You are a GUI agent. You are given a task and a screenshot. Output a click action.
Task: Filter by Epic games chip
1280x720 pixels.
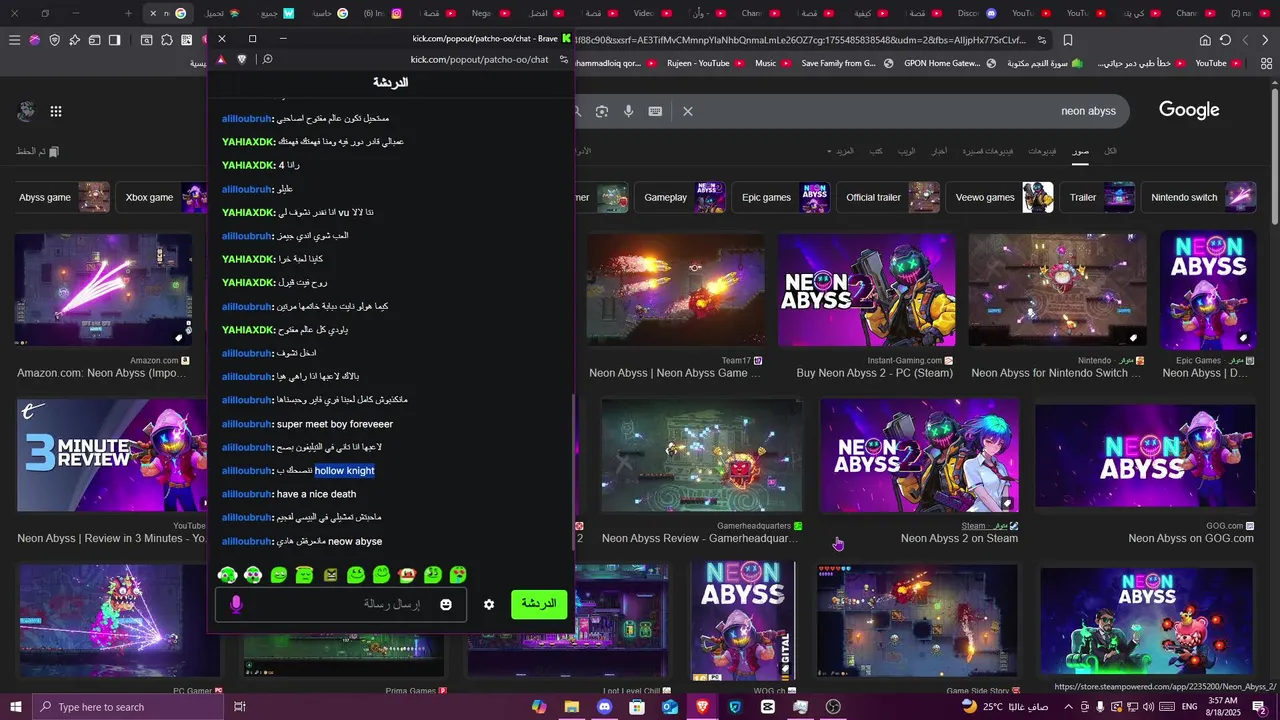[x=781, y=197]
